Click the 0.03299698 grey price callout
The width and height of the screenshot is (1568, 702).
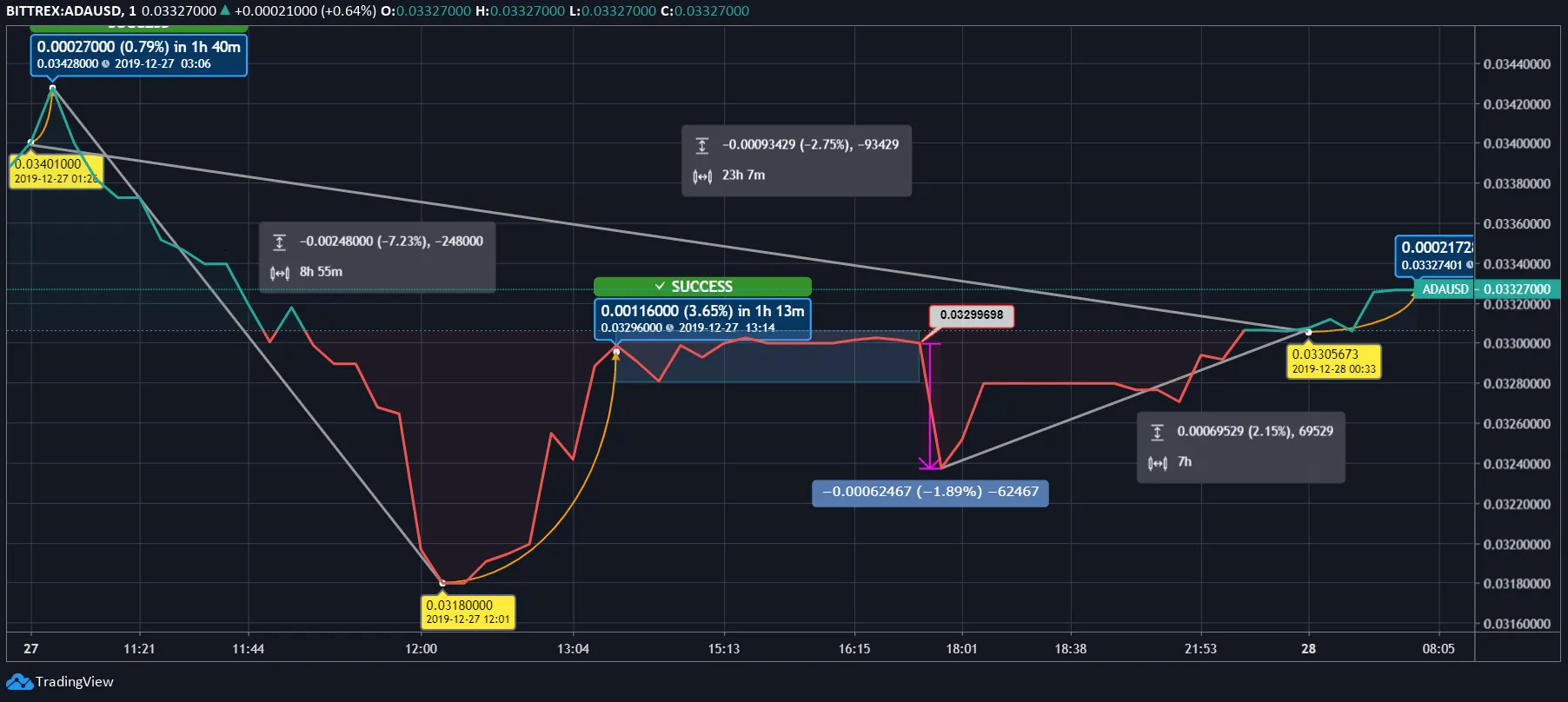pyautogui.click(x=971, y=315)
